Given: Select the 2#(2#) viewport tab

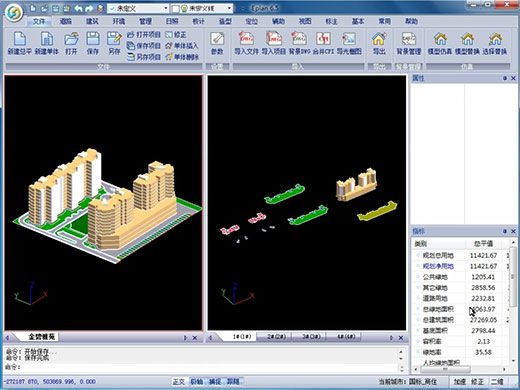Looking at the screenshot, I should [276, 336].
